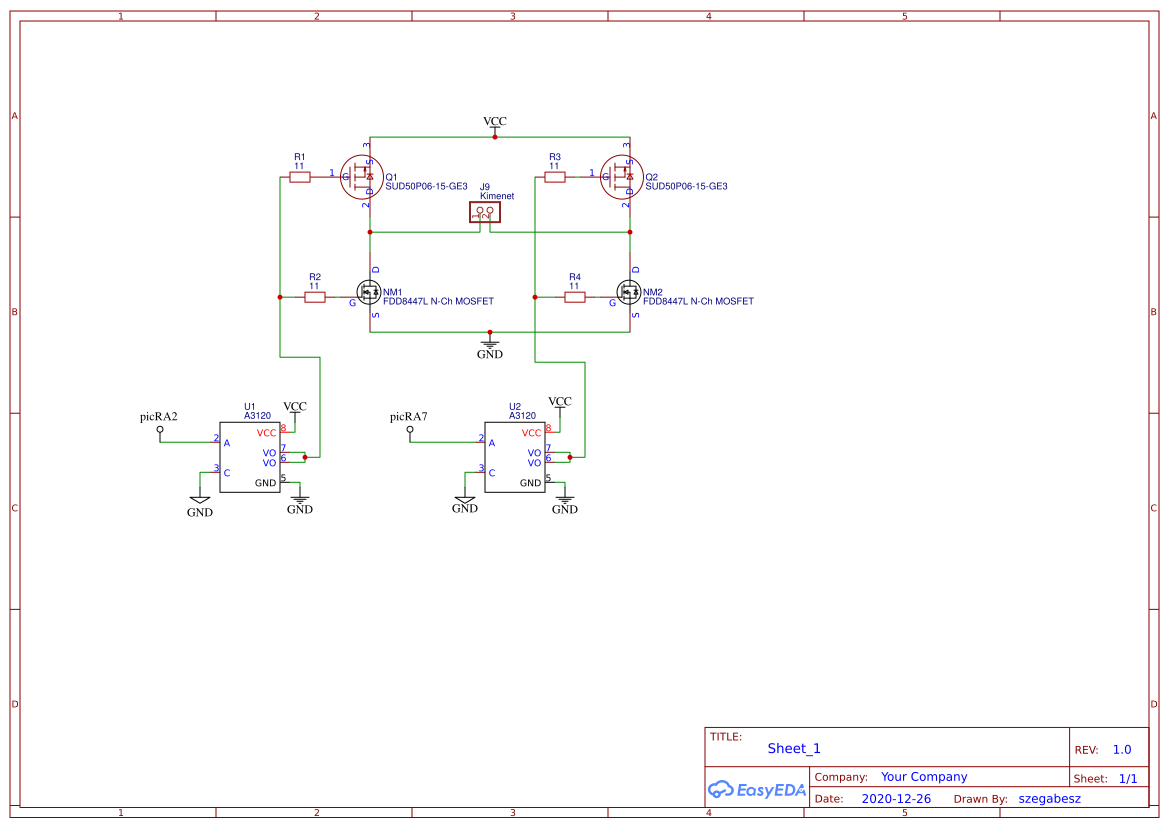Click the Q2 SUD50P06-15-GE3 label
The width and height of the screenshot is (1169, 828).
click(686, 186)
